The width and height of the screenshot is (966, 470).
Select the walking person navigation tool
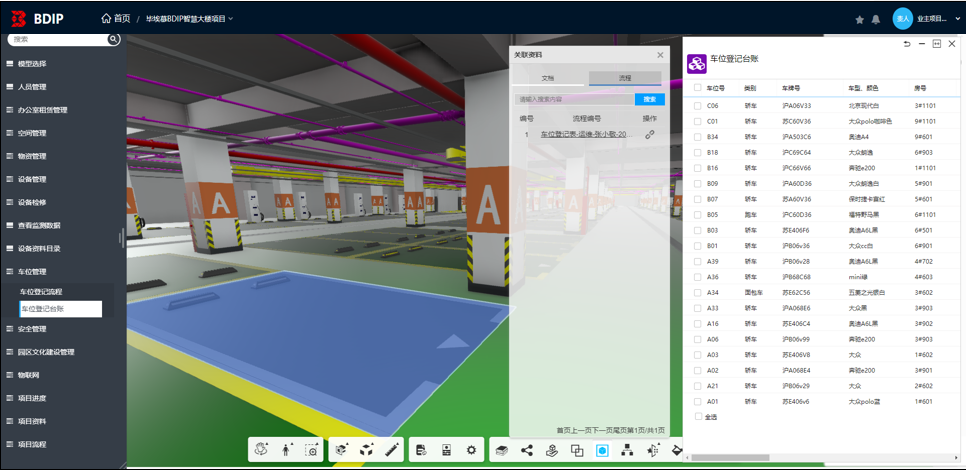tap(287, 450)
